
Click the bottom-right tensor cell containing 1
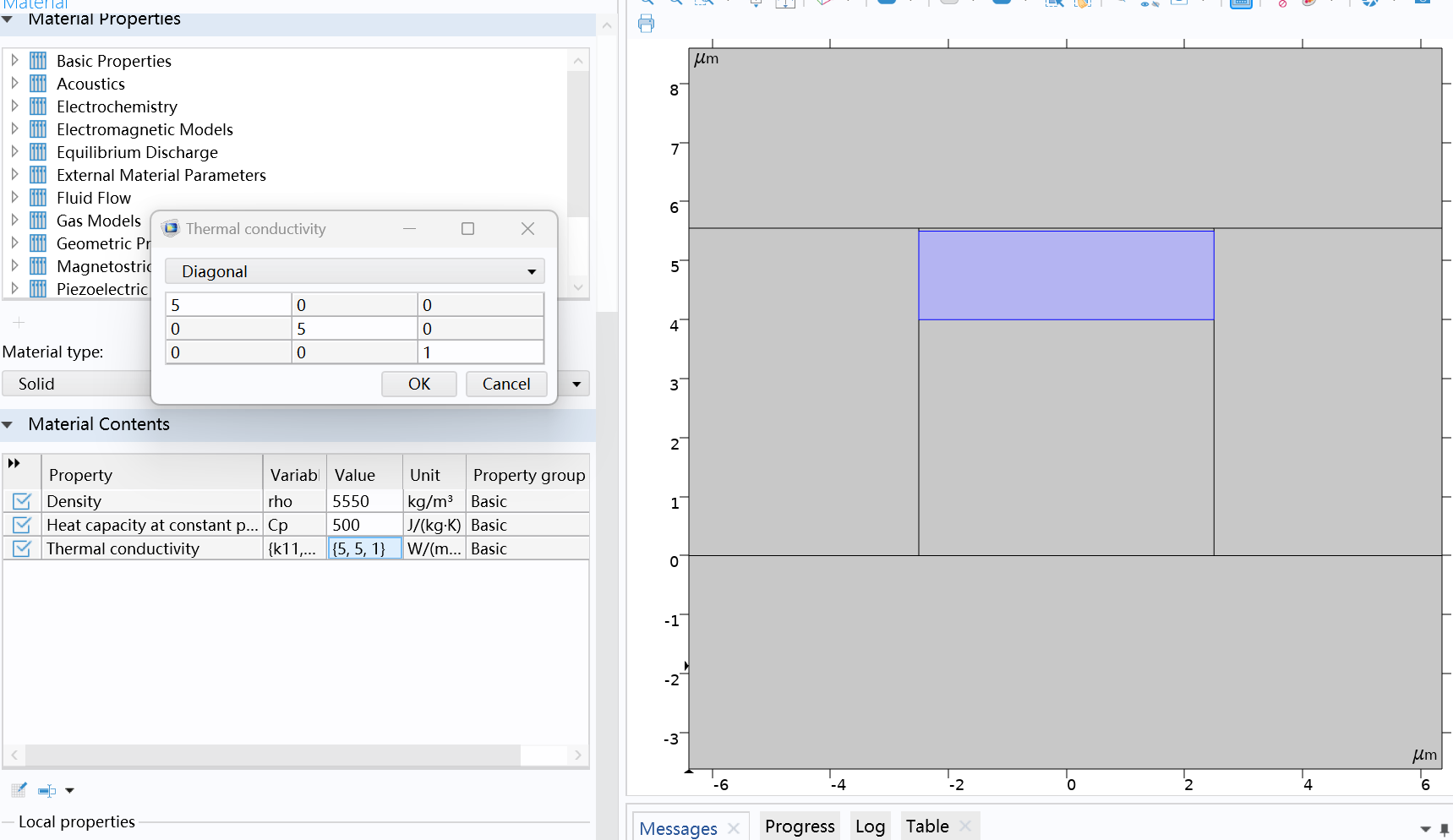click(x=479, y=352)
